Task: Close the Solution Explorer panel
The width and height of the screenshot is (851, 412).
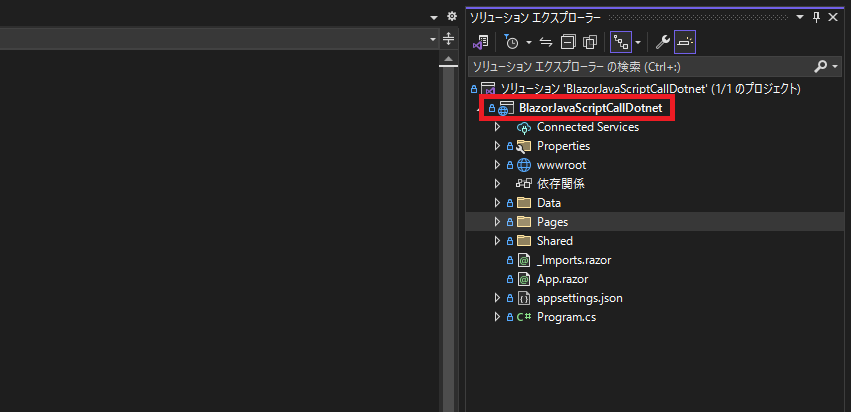Action: pyautogui.click(x=834, y=17)
